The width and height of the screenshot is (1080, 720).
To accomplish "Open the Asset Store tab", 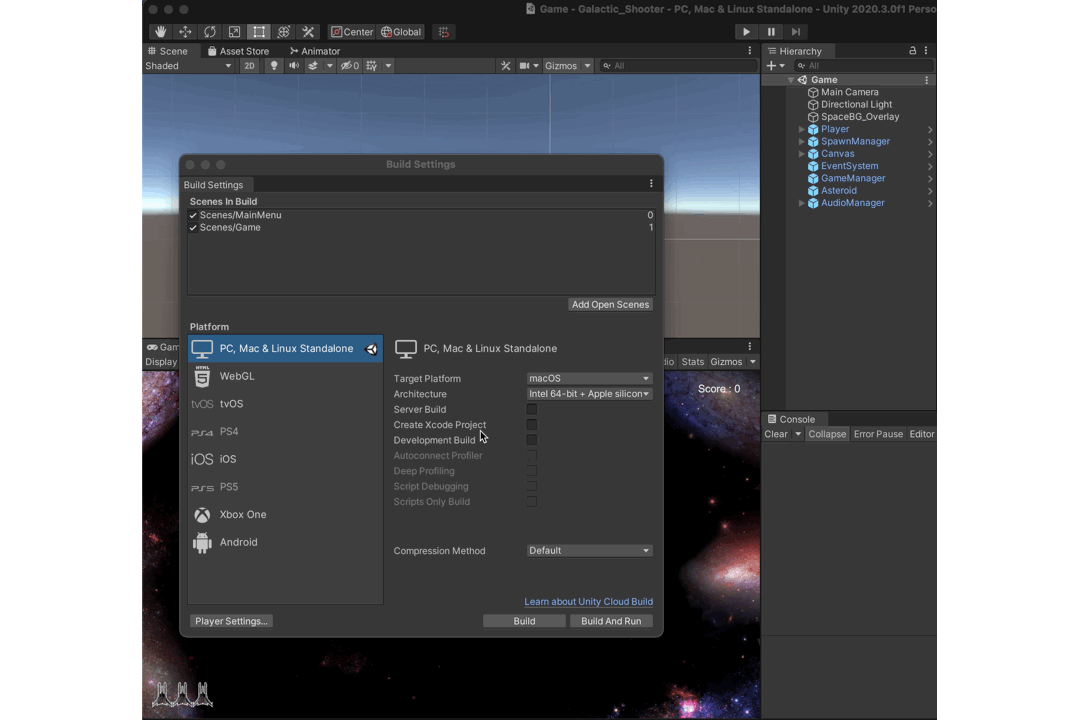I will pyautogui.click(x=238, y=51).
